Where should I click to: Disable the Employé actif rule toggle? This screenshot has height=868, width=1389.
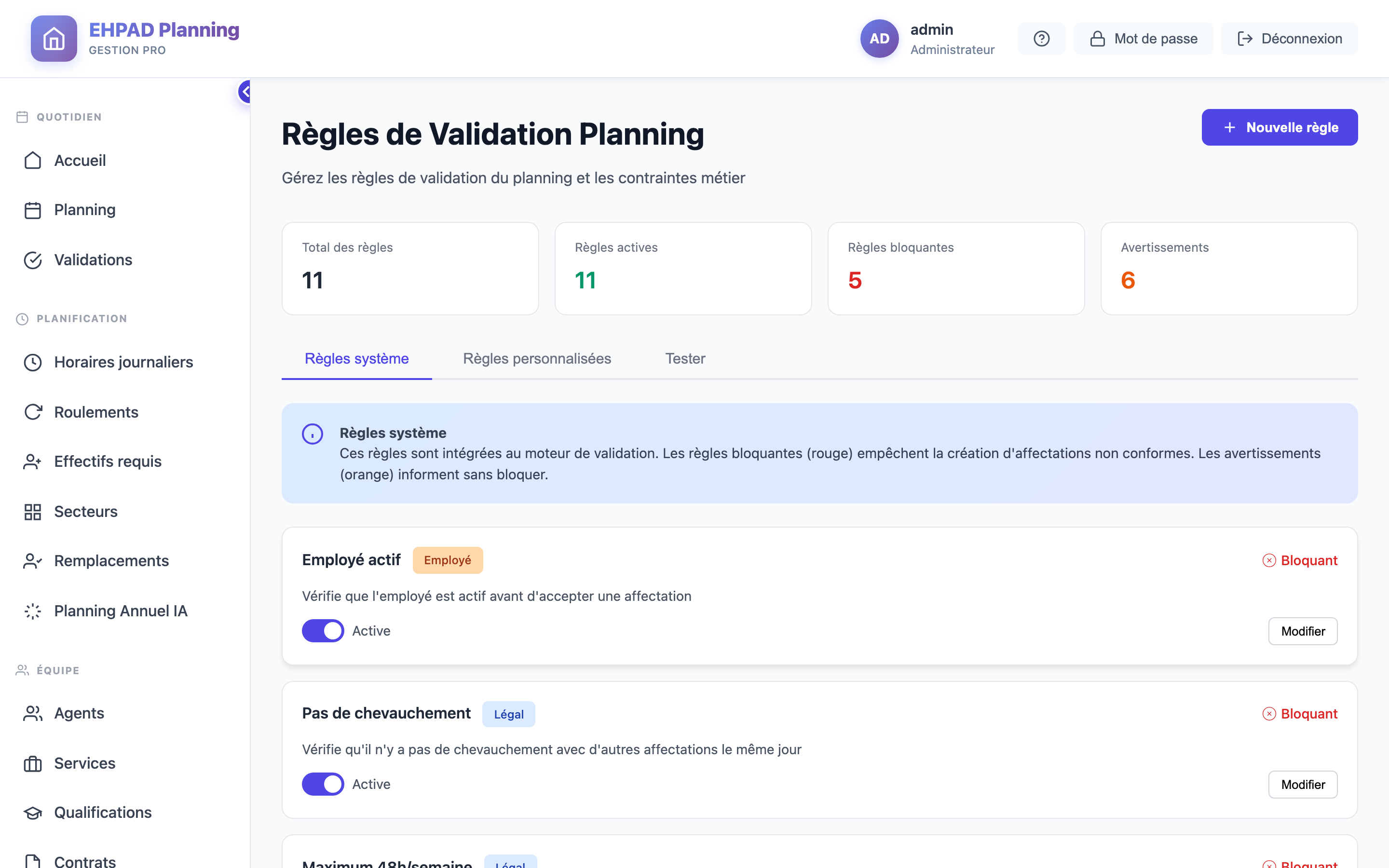[323, 631]
